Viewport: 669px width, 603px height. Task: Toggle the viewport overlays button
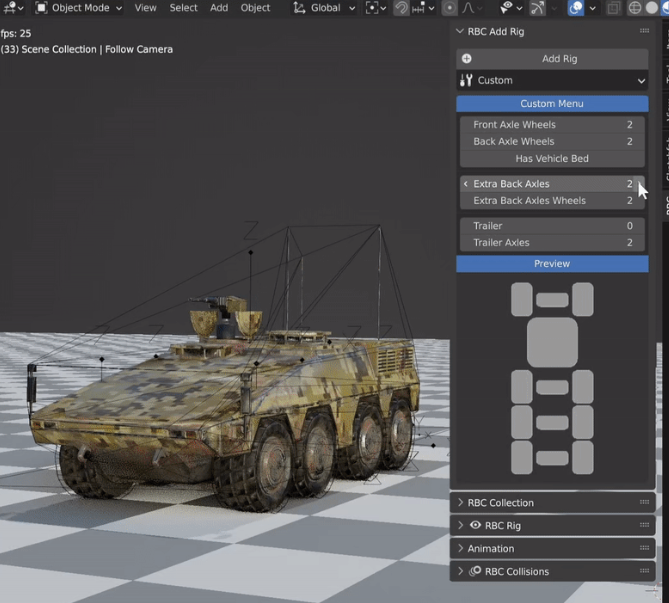coord(576,8)
